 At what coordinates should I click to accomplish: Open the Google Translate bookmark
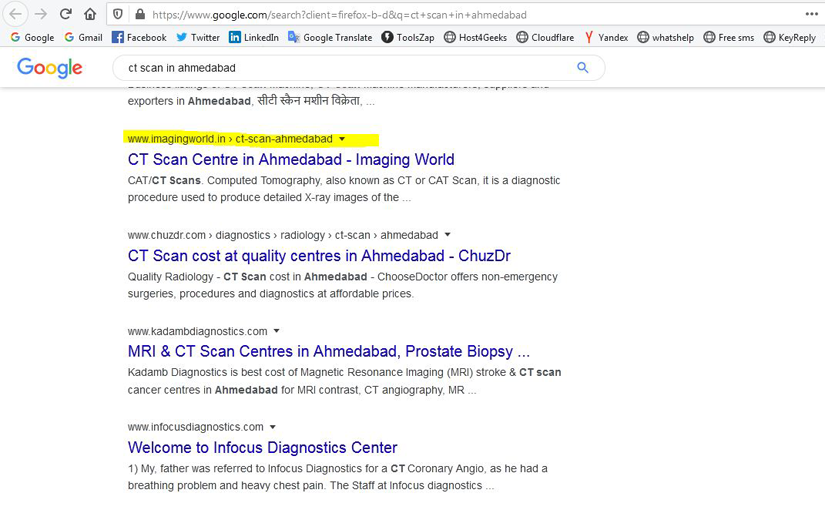[x=330, y=37]
